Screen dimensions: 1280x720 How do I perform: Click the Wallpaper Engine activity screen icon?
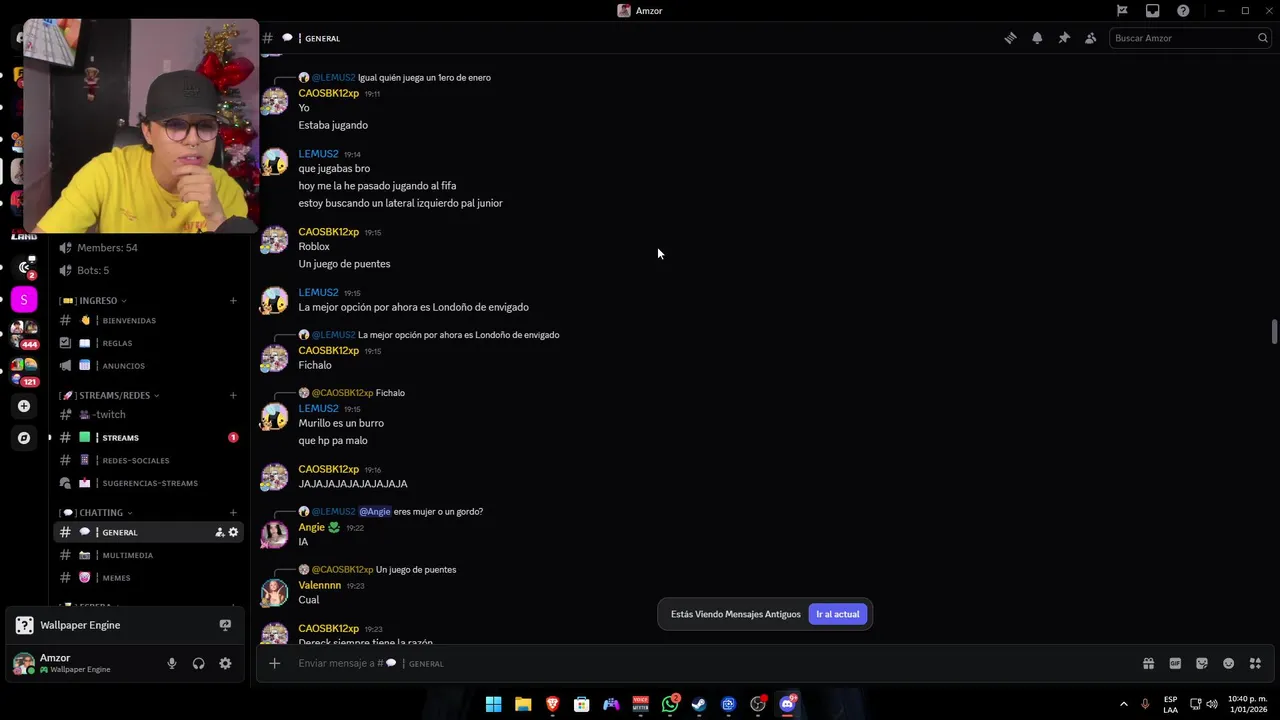click(x=225, y=625)
